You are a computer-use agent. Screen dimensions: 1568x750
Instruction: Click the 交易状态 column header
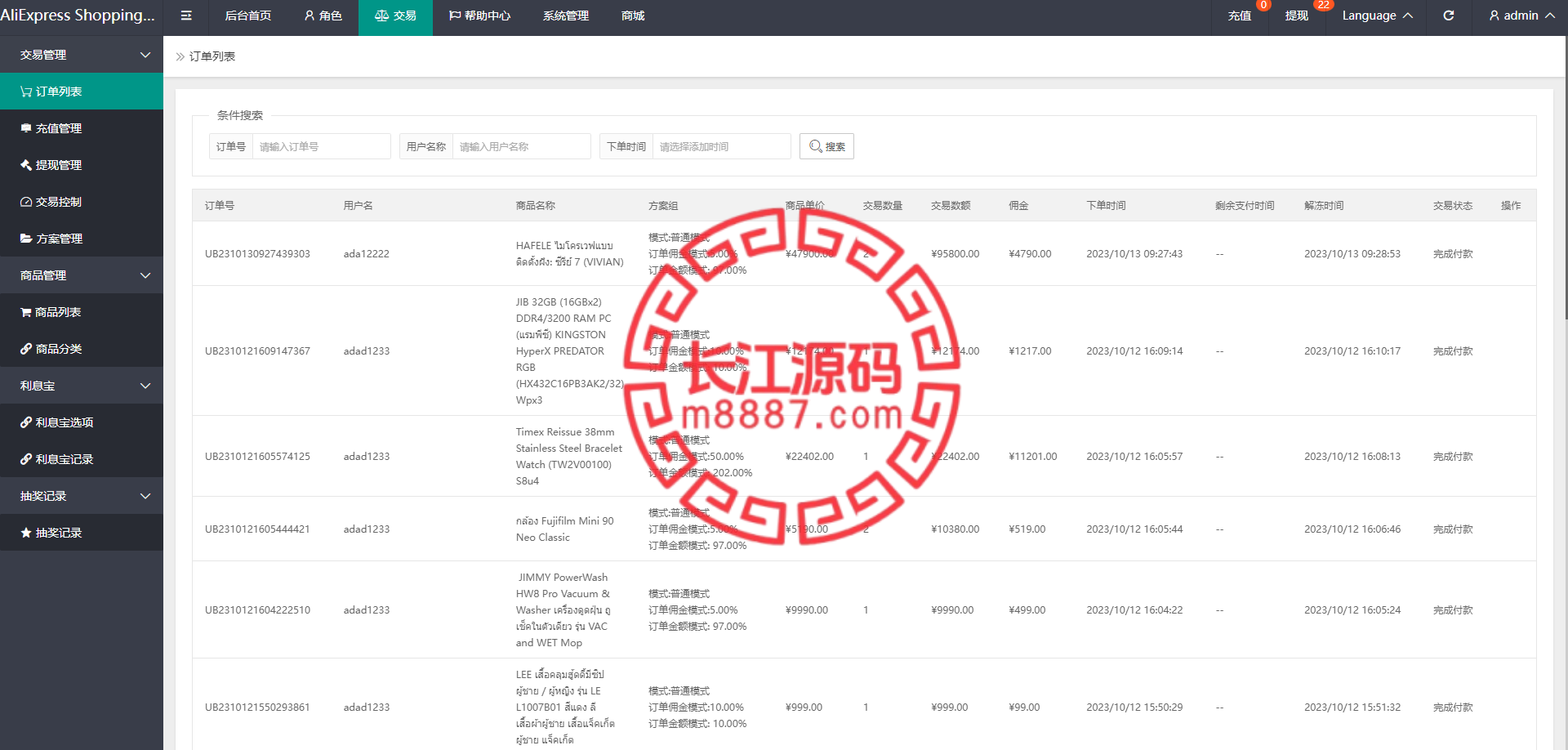1452,206
